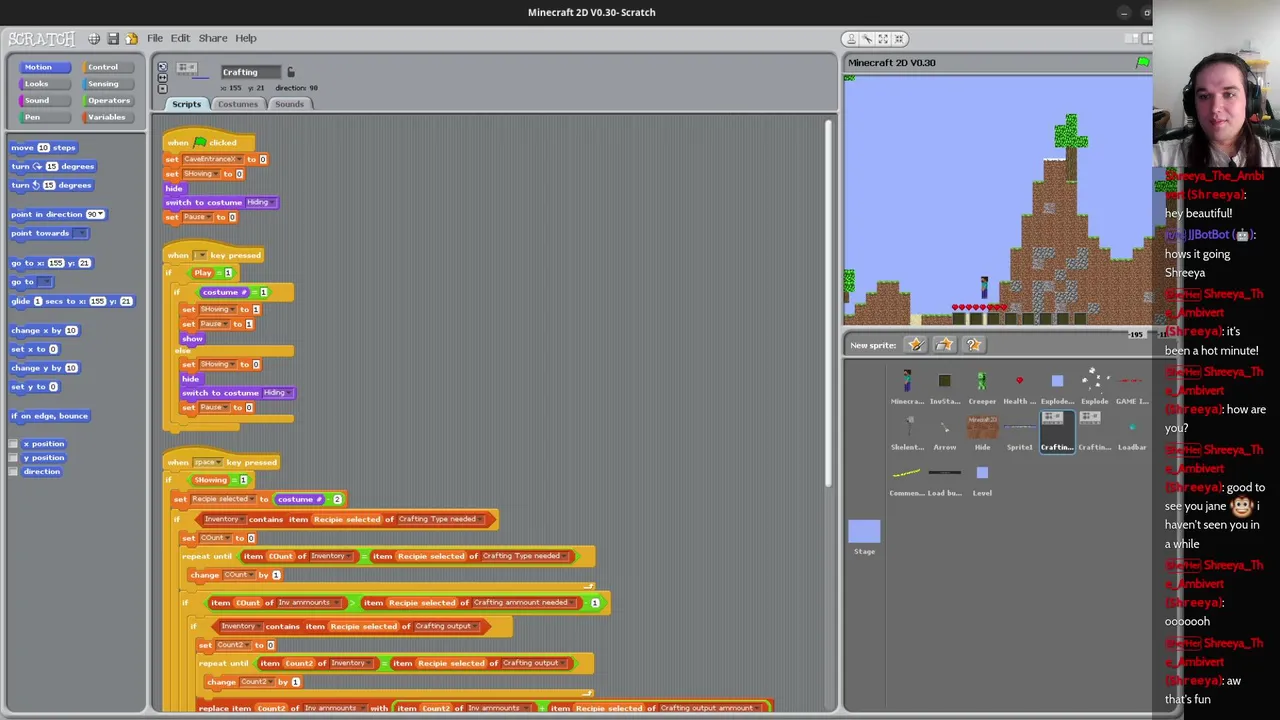This screenshot has width=1280, height=720.
Task: Select the delete scissors tool
Action: click(867, 39)
